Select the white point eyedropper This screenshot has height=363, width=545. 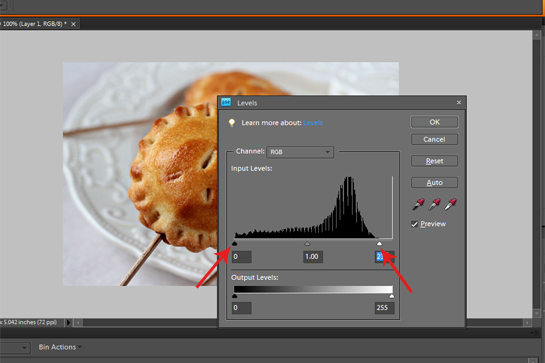pyautogui.click(x=450, y=204)
